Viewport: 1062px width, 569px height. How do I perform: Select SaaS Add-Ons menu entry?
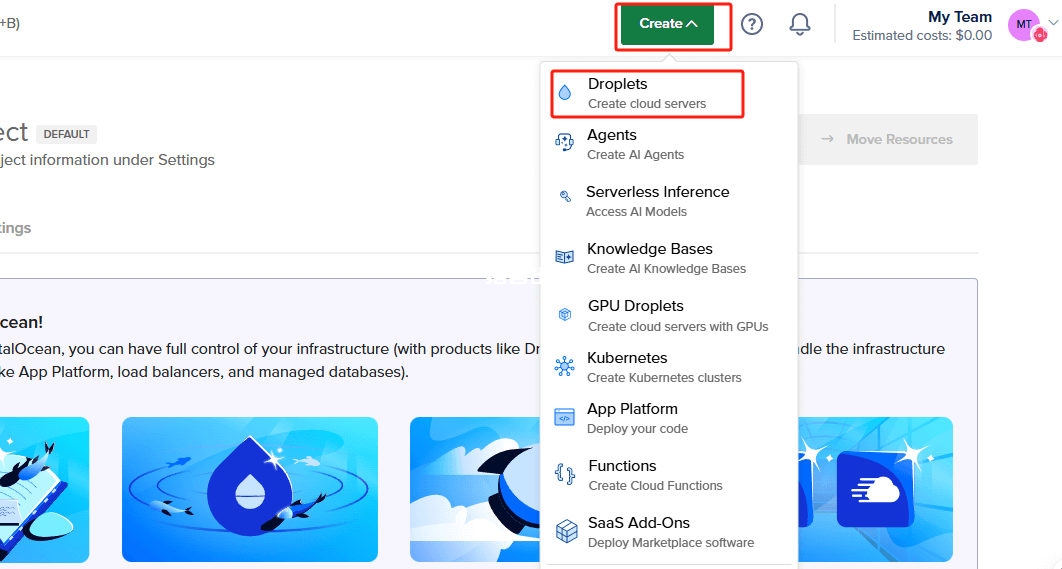click(669, 532)
